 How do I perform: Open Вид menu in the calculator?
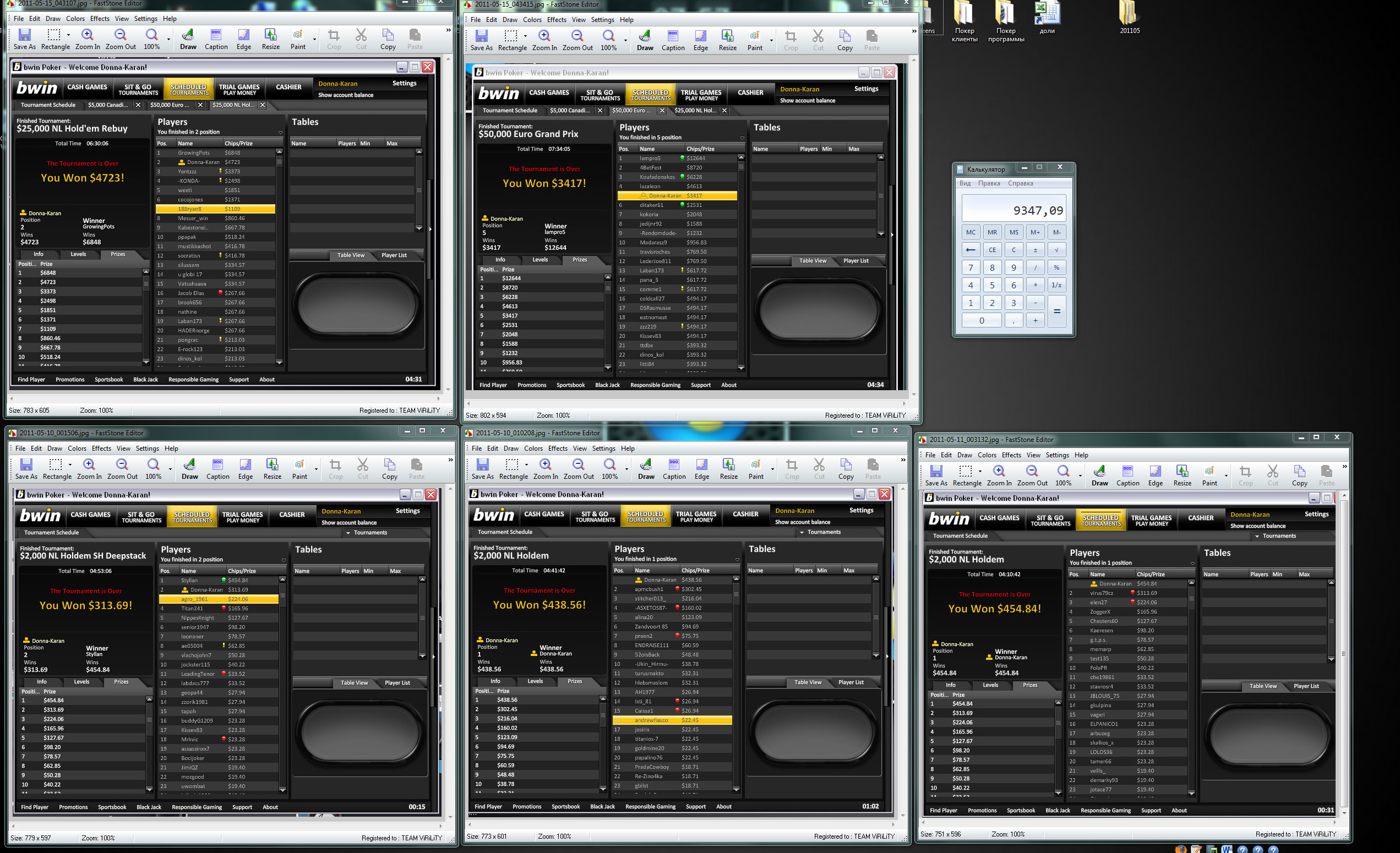[x=965, y=183]
